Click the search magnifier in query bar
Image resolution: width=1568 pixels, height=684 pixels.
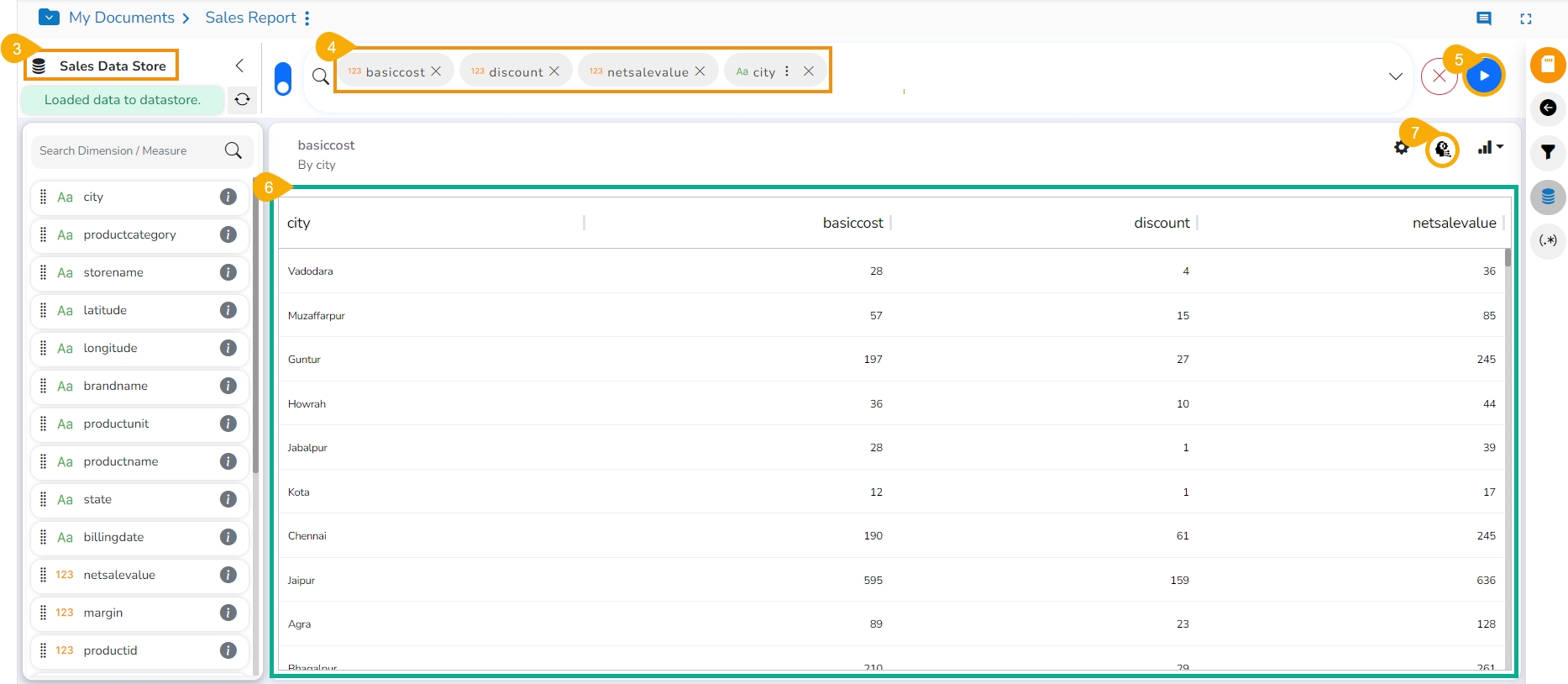[x=320, y=76]
